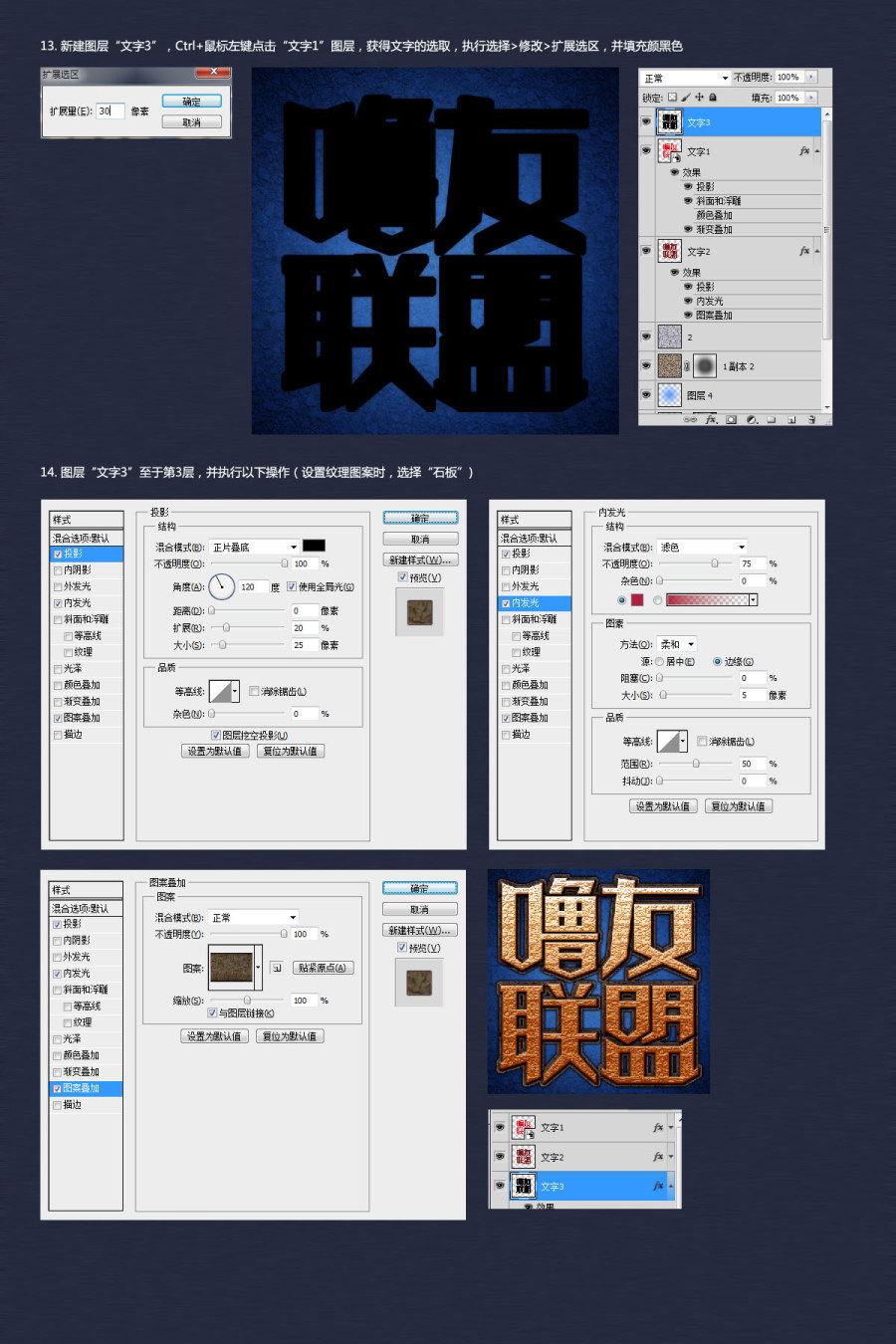
Task: Click the 扩展量 input field showing 30
Action: click(110, 111)
